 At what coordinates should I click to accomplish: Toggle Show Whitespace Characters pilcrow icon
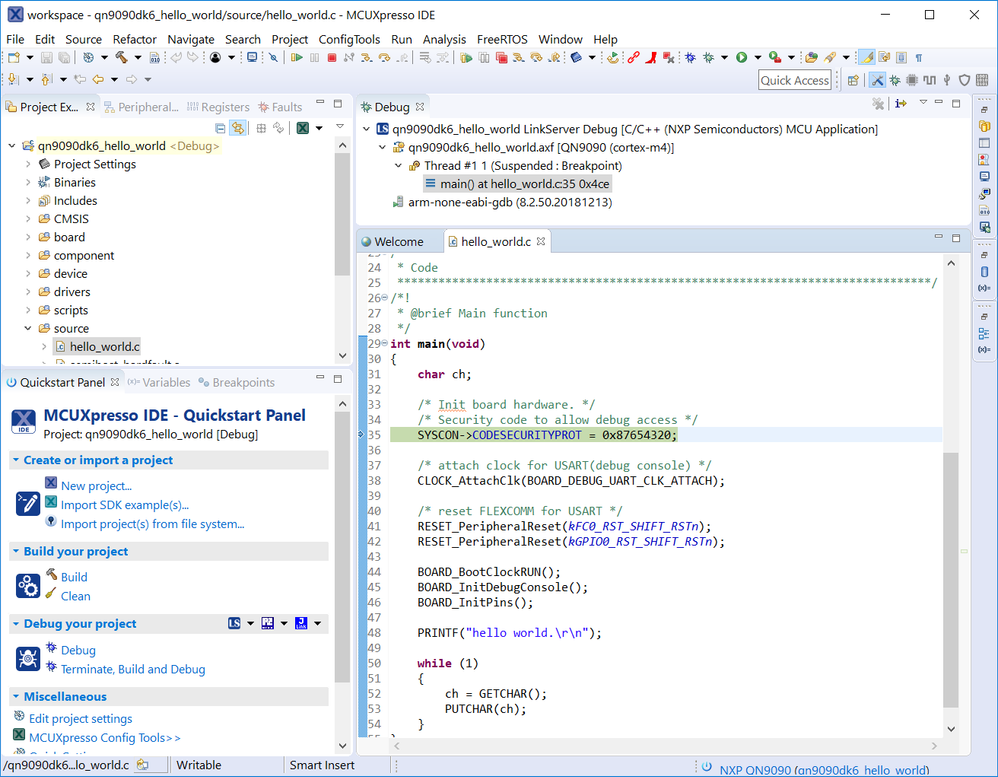click(919, 58)
